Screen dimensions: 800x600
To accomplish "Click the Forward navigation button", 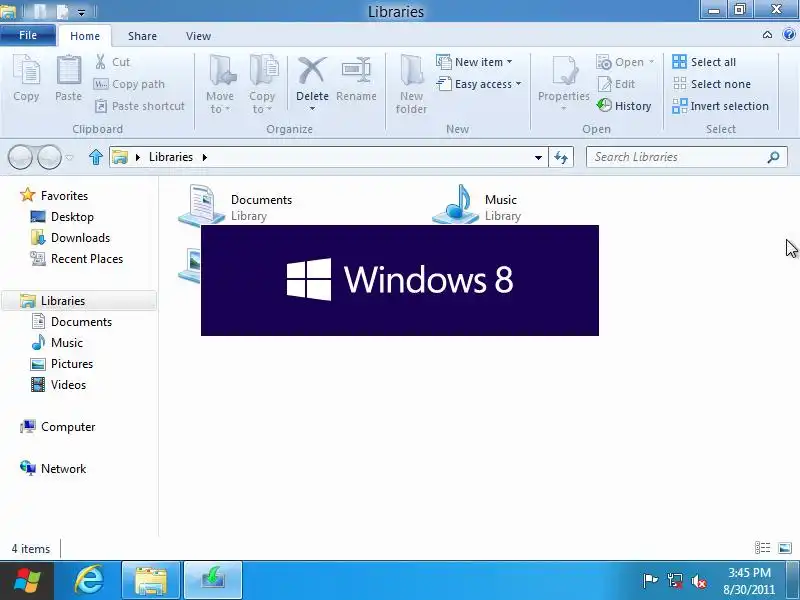I will coord(49,157).
